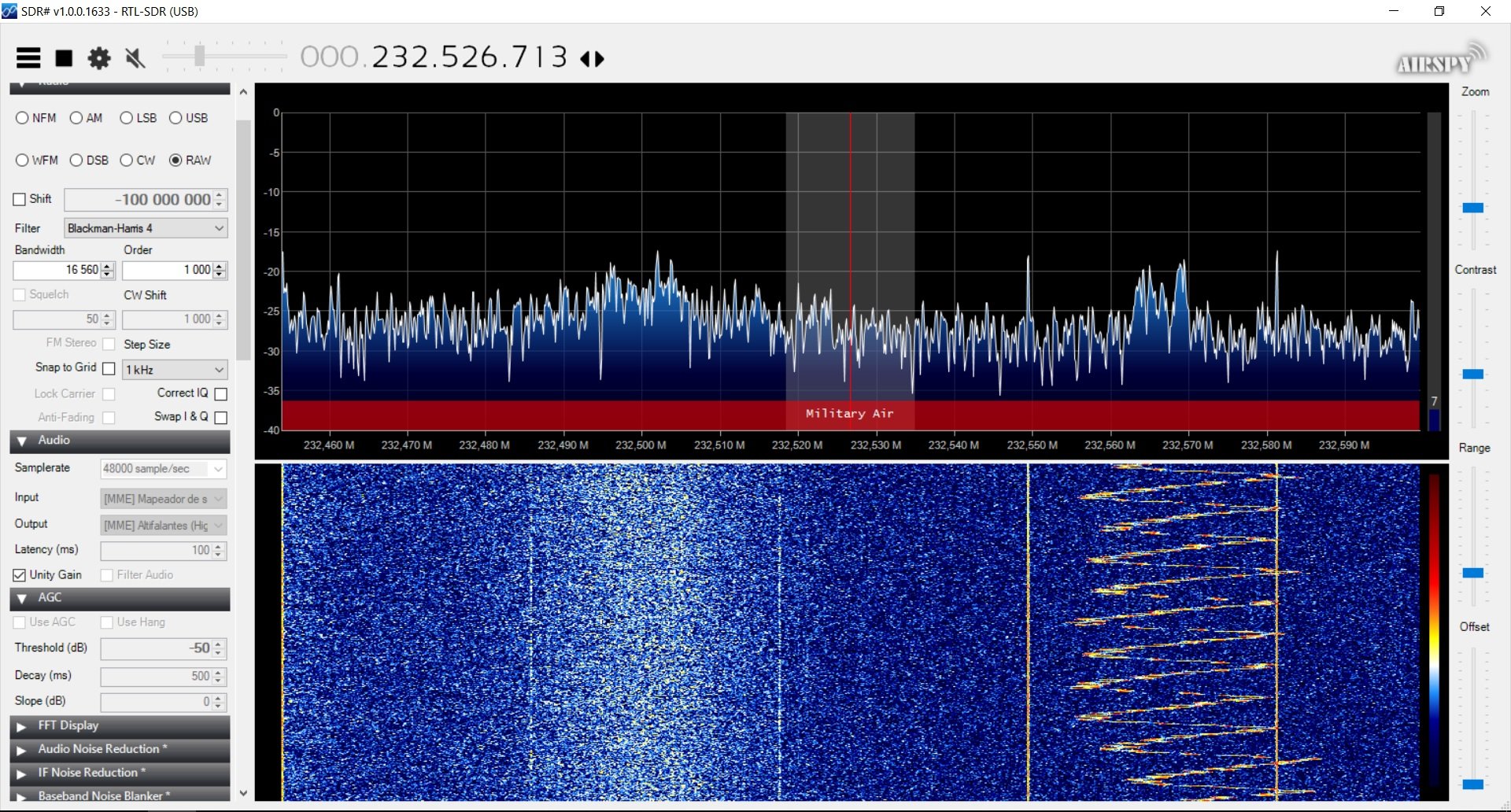Select DSB demodulation mode

pyautogui.click(x=89, y=161)
